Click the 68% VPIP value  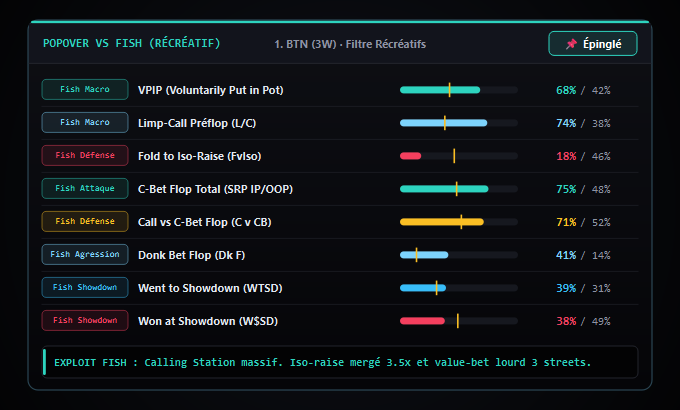tap(566, 90)
